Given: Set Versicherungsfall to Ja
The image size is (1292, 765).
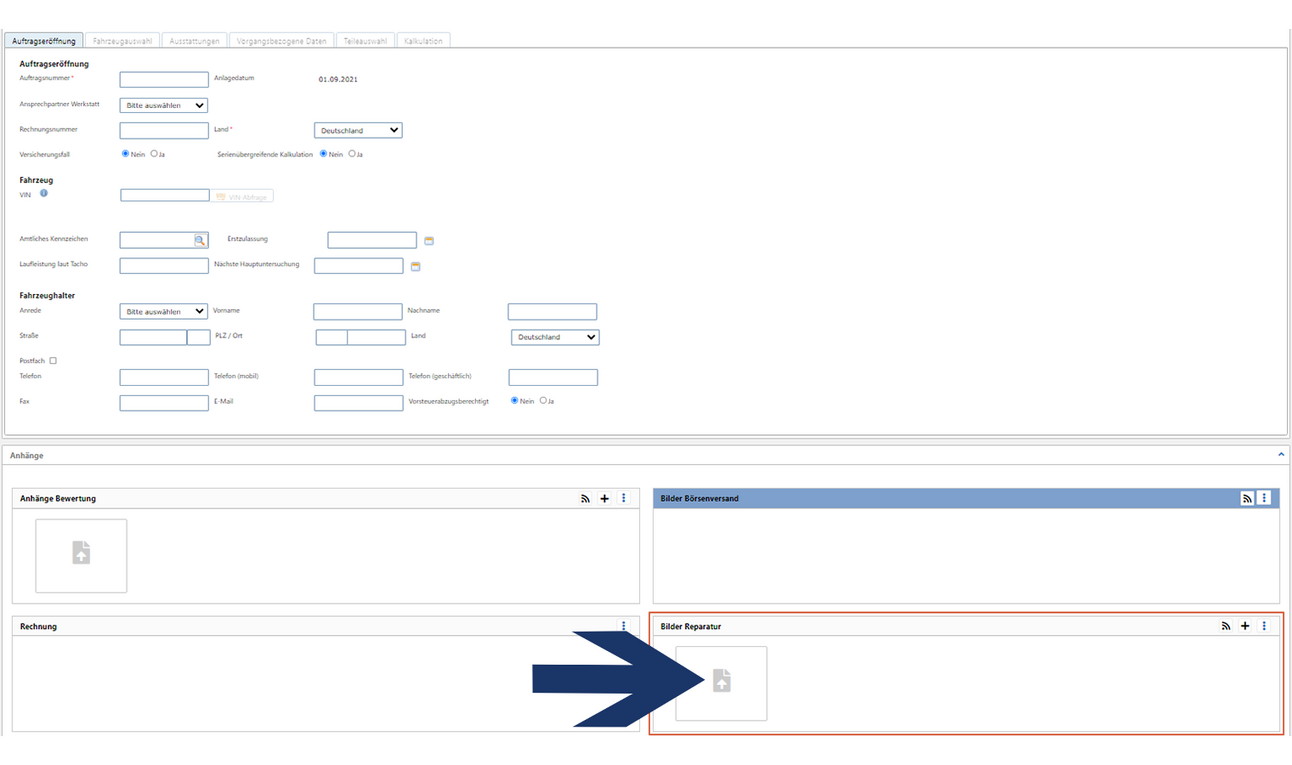Looking at the screenshot, I should pos(154,154).
